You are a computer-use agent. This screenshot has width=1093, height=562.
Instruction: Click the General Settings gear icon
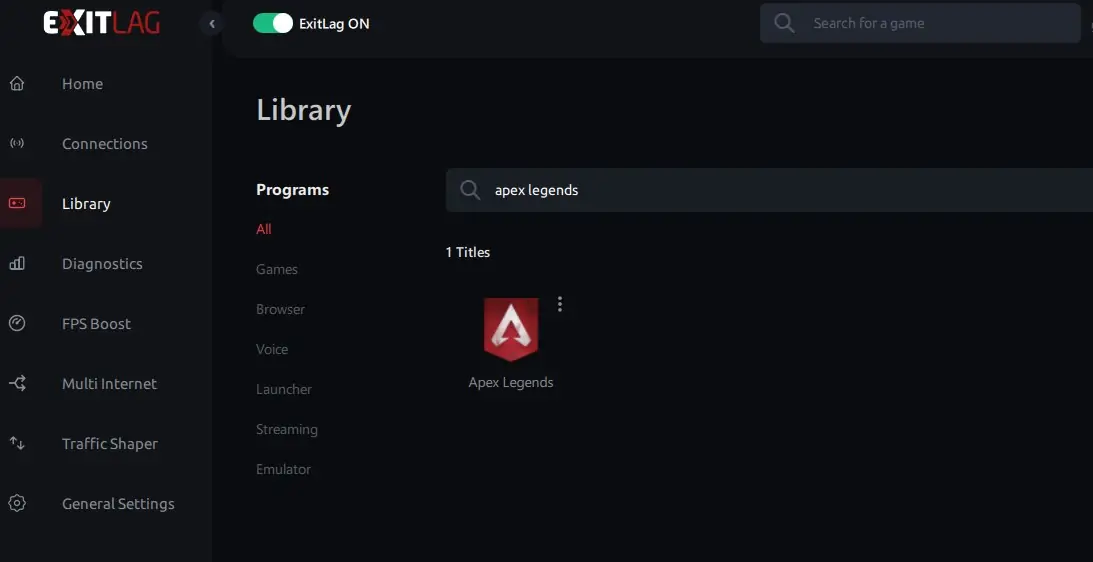coord(17,503)
